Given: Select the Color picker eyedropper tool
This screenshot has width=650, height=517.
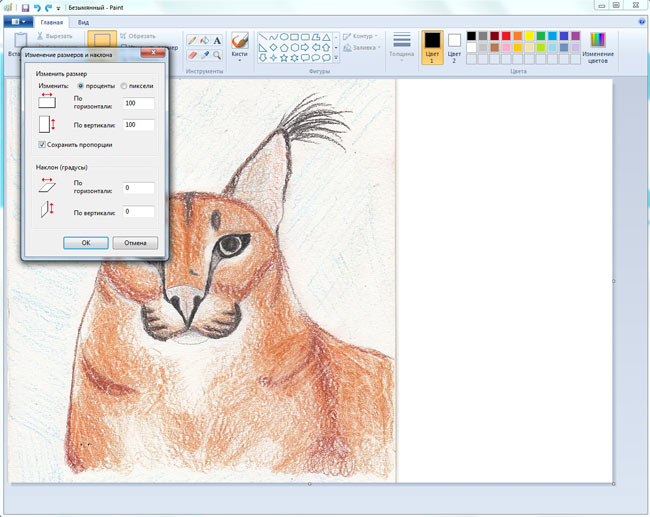Looking at the screenshot, I should (205, 55).
